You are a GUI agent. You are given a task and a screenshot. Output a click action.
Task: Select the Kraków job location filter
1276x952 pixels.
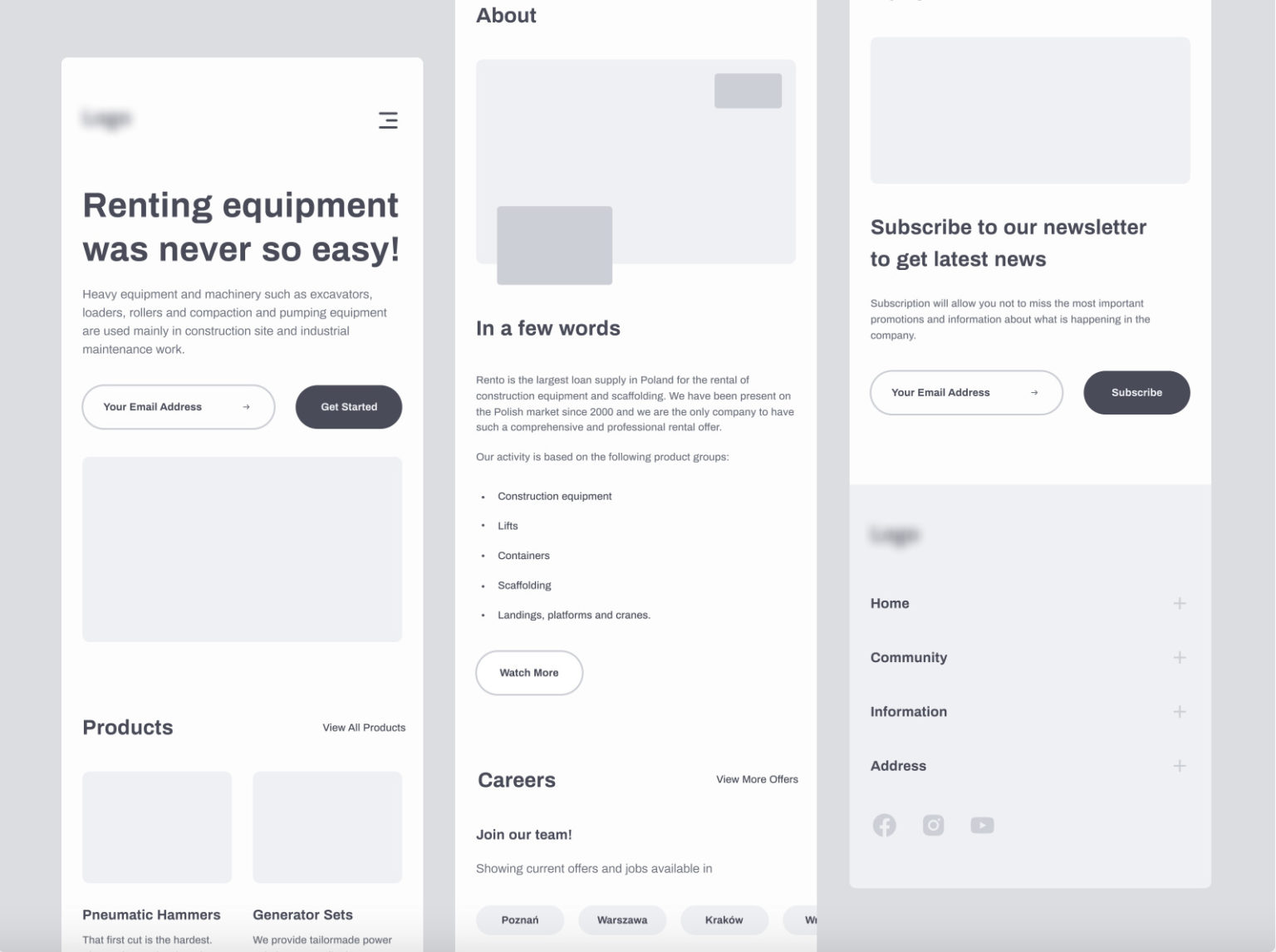click(x=724, y=920)
